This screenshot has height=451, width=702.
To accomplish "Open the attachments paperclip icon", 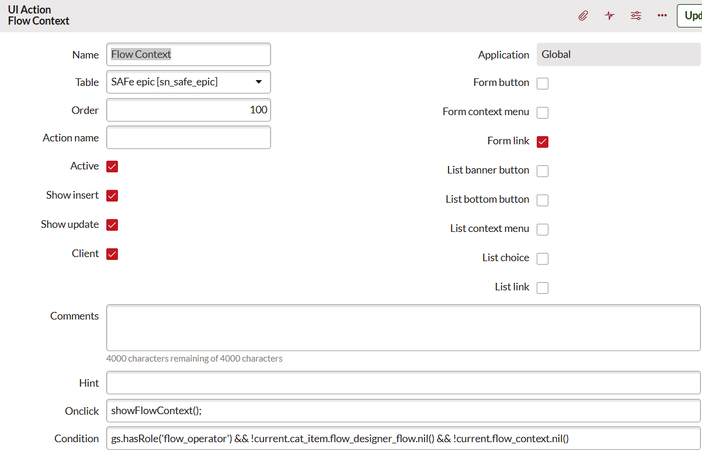I will tap(582, 16).
